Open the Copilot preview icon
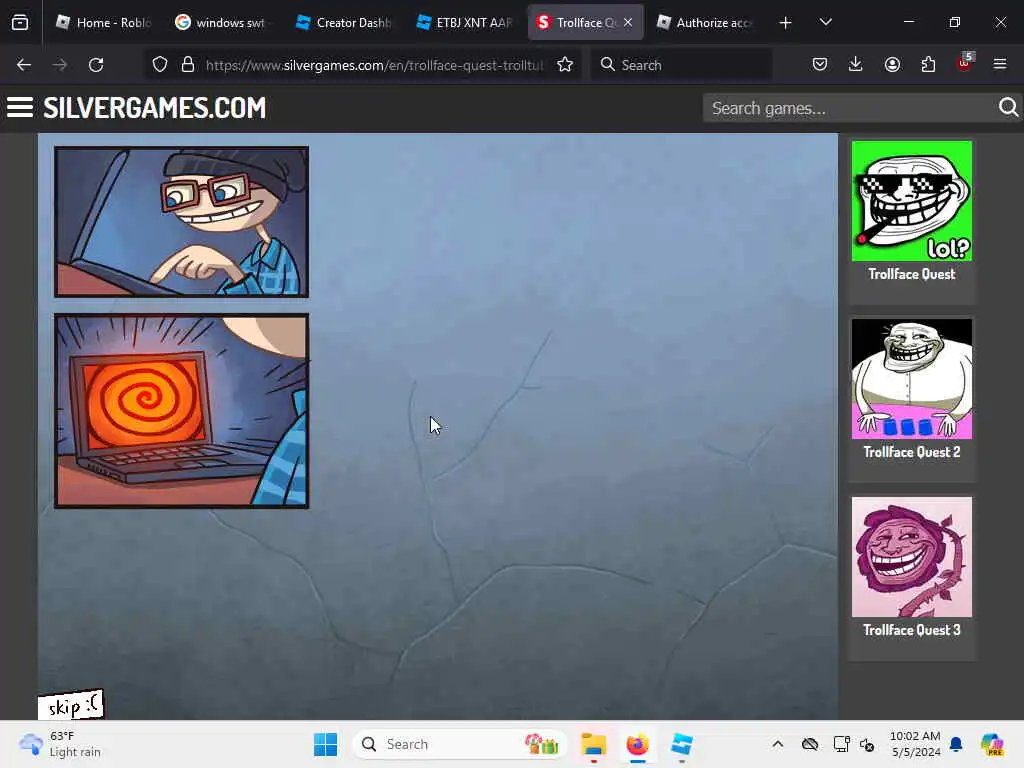Screen dimensions: 1024x768 (x=991, y=744)
